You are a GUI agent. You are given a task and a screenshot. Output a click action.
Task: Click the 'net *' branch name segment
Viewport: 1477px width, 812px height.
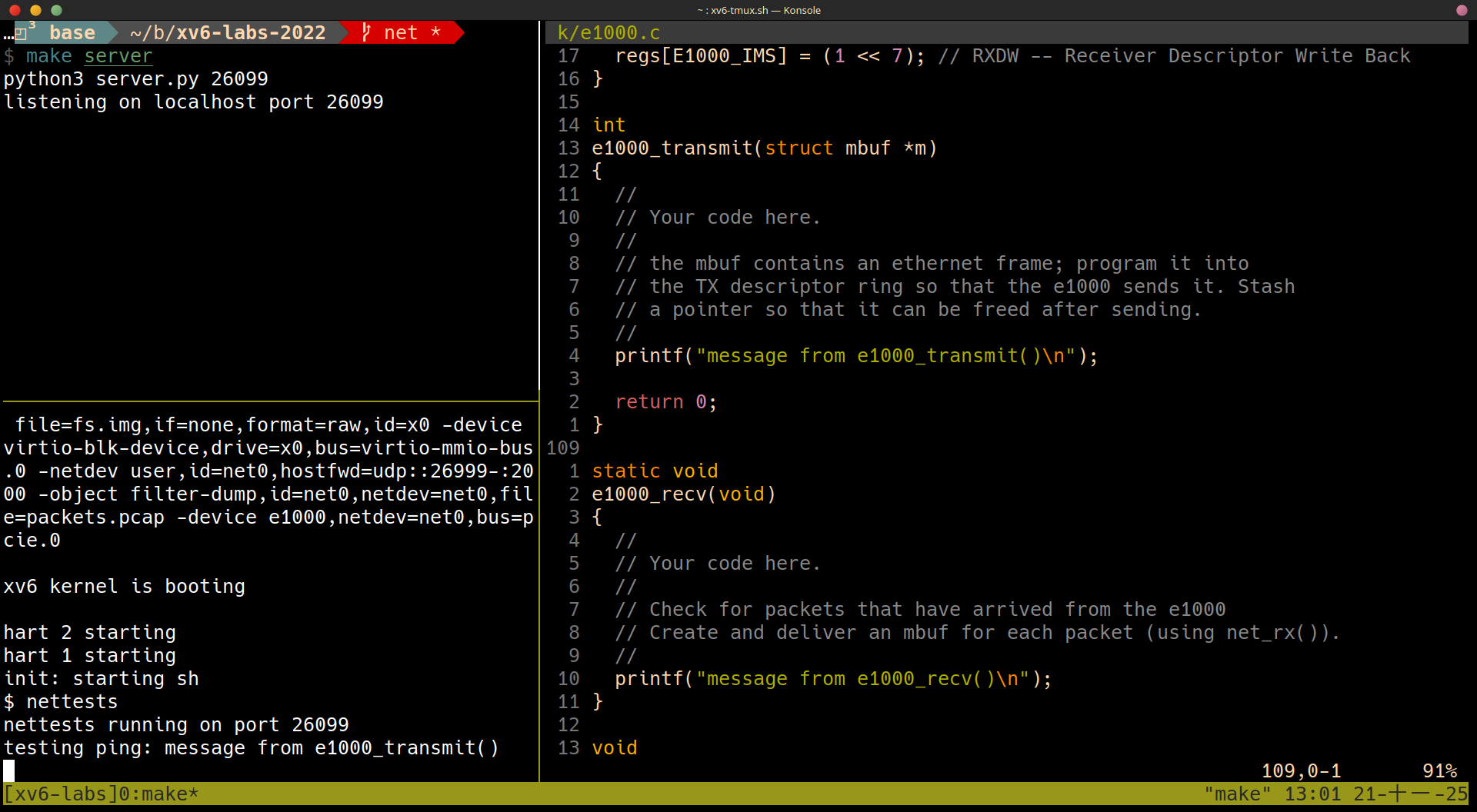pos(412,33)
